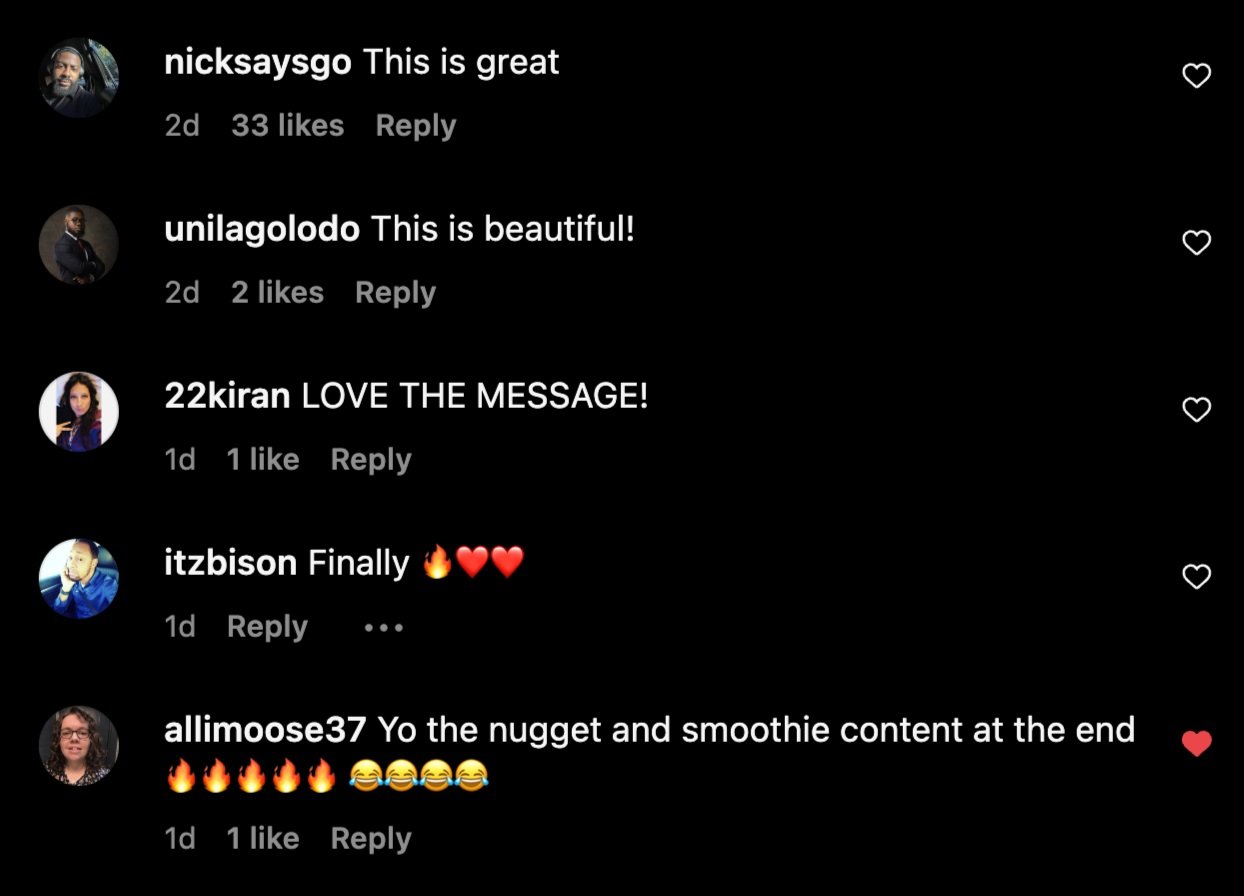1244x896 pixels.
Task: Open unilagolodo's profile avatar
Action: (79, 245)
